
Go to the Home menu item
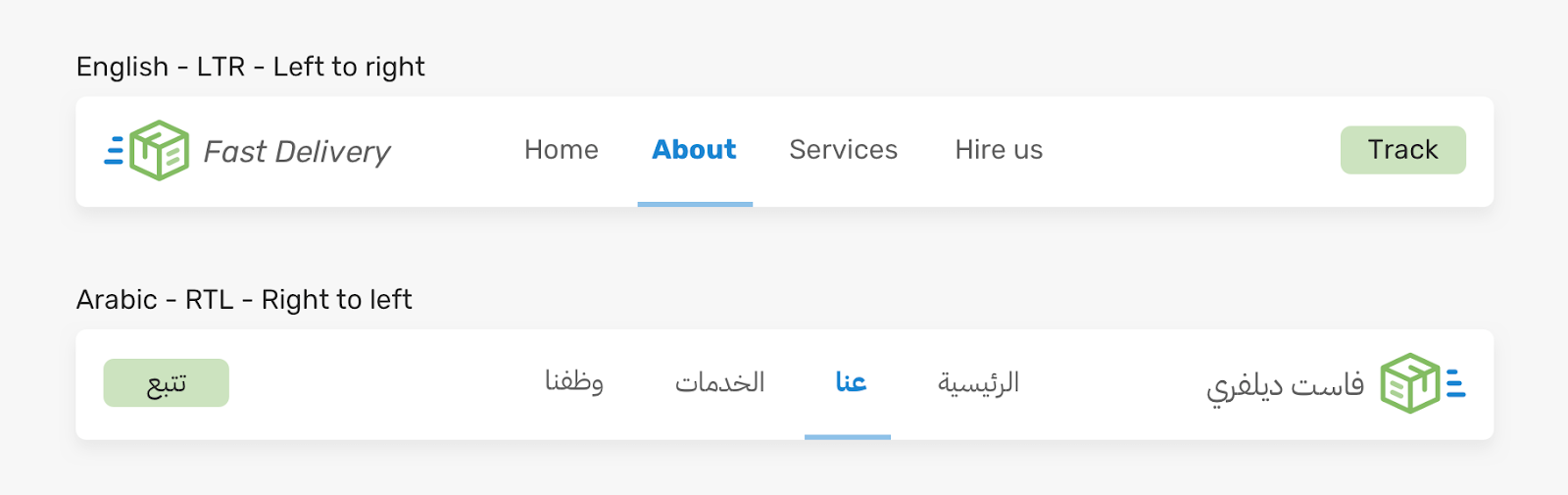[561, 150]
